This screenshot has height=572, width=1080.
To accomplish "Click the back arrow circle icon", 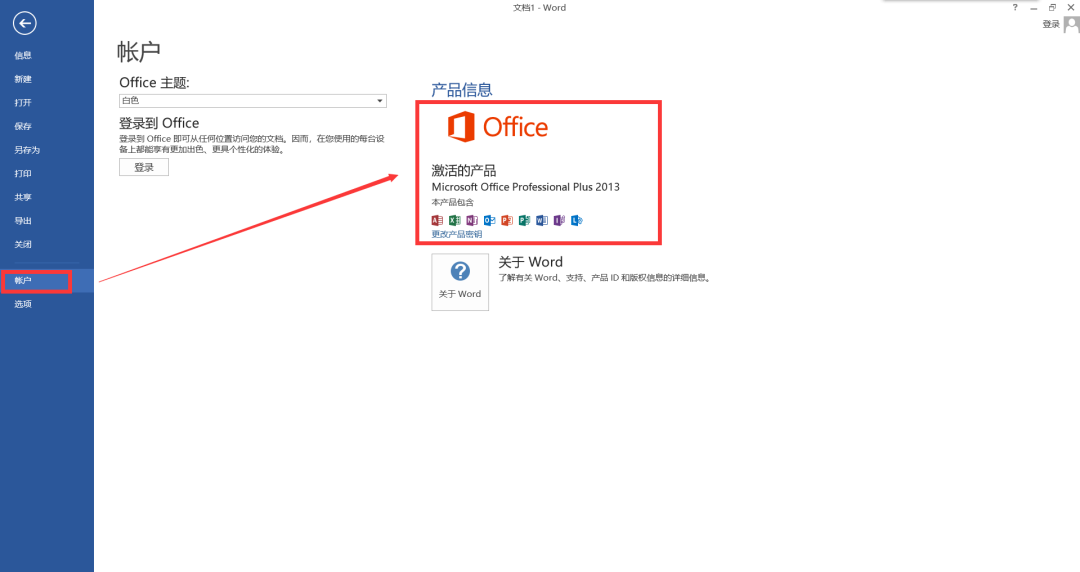I will pos(25,23).
